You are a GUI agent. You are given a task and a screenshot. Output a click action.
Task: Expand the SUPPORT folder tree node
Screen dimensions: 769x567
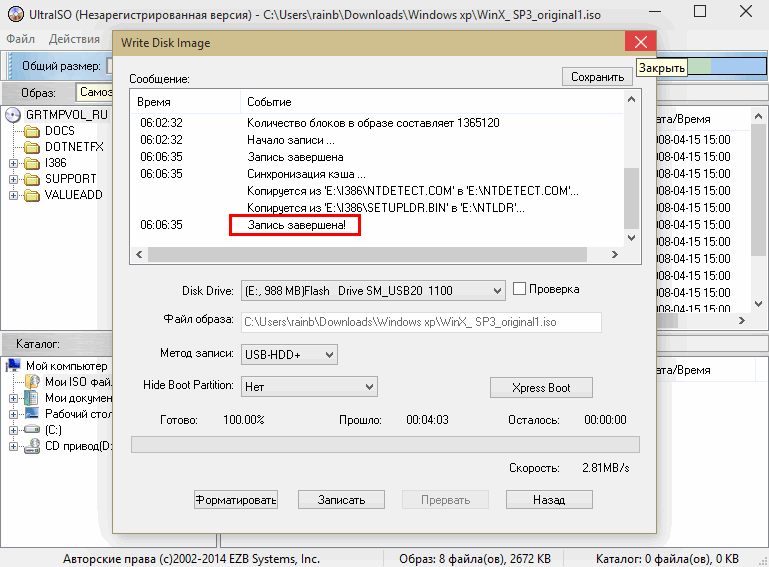coord(13,180)
